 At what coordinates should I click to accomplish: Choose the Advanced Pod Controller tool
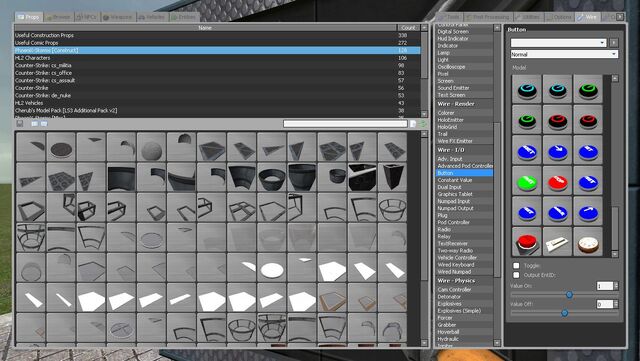464,166
